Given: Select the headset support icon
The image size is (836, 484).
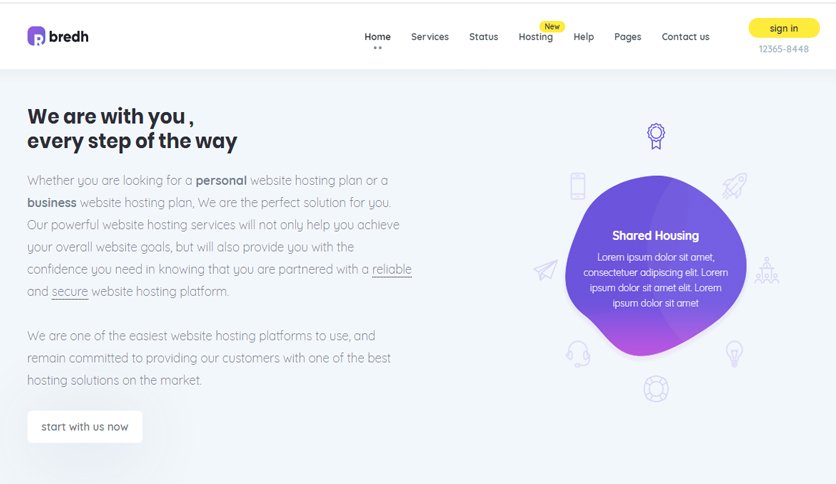Looking at the screenshot, I should coord(578,354).
